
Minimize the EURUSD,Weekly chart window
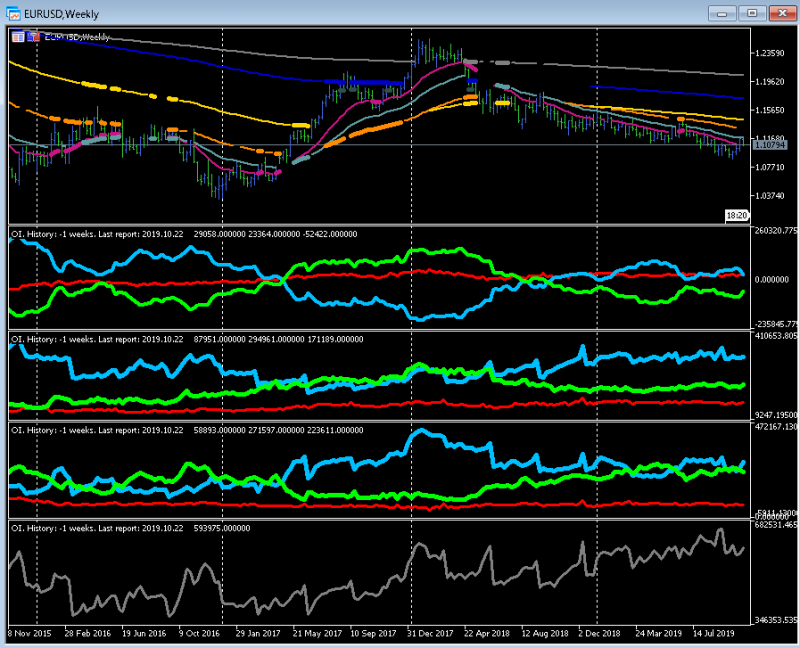pyautogui.click(x=722, y=13)
